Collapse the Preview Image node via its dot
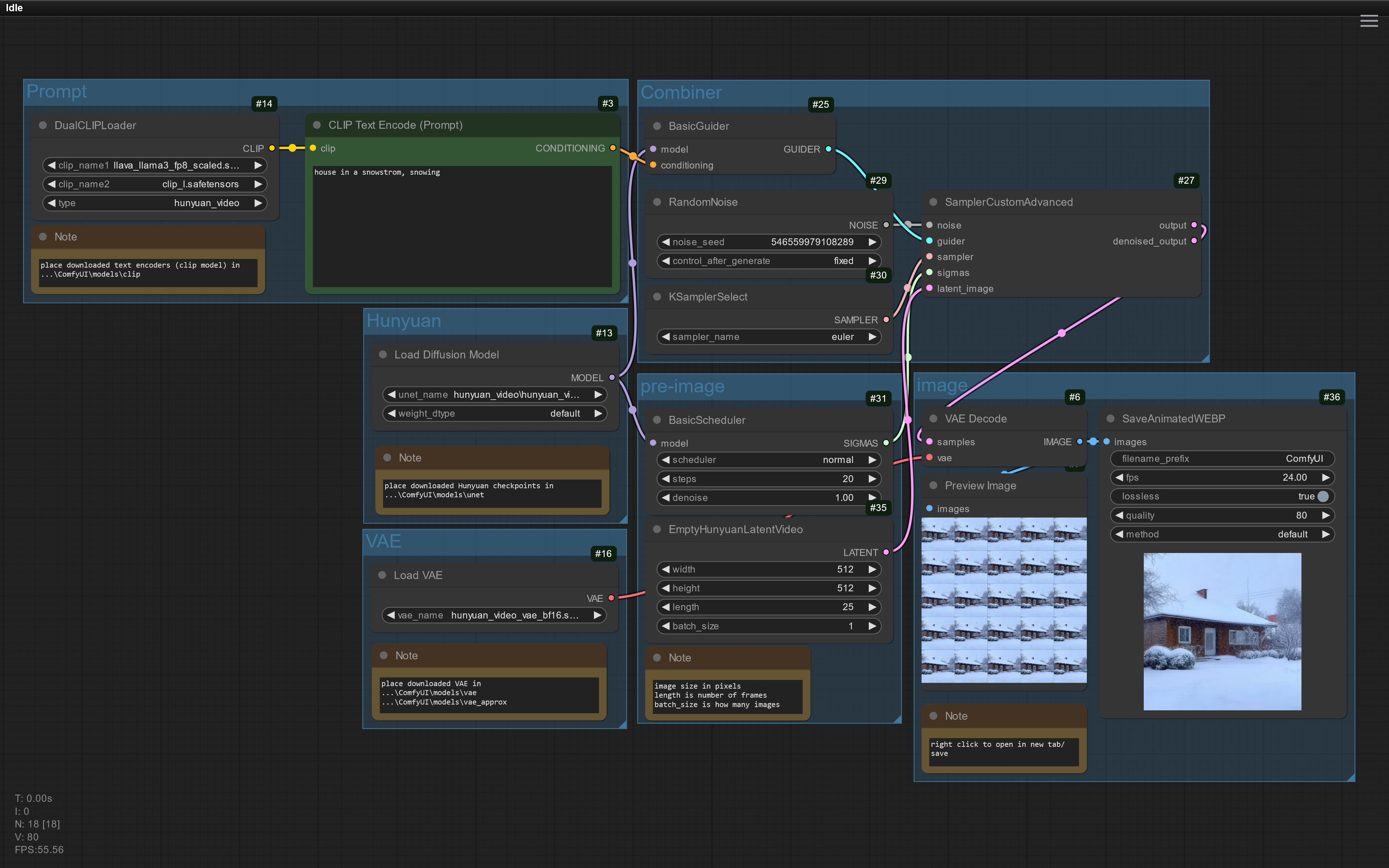This screenshot has height=868, width=1389. (933, 486)
